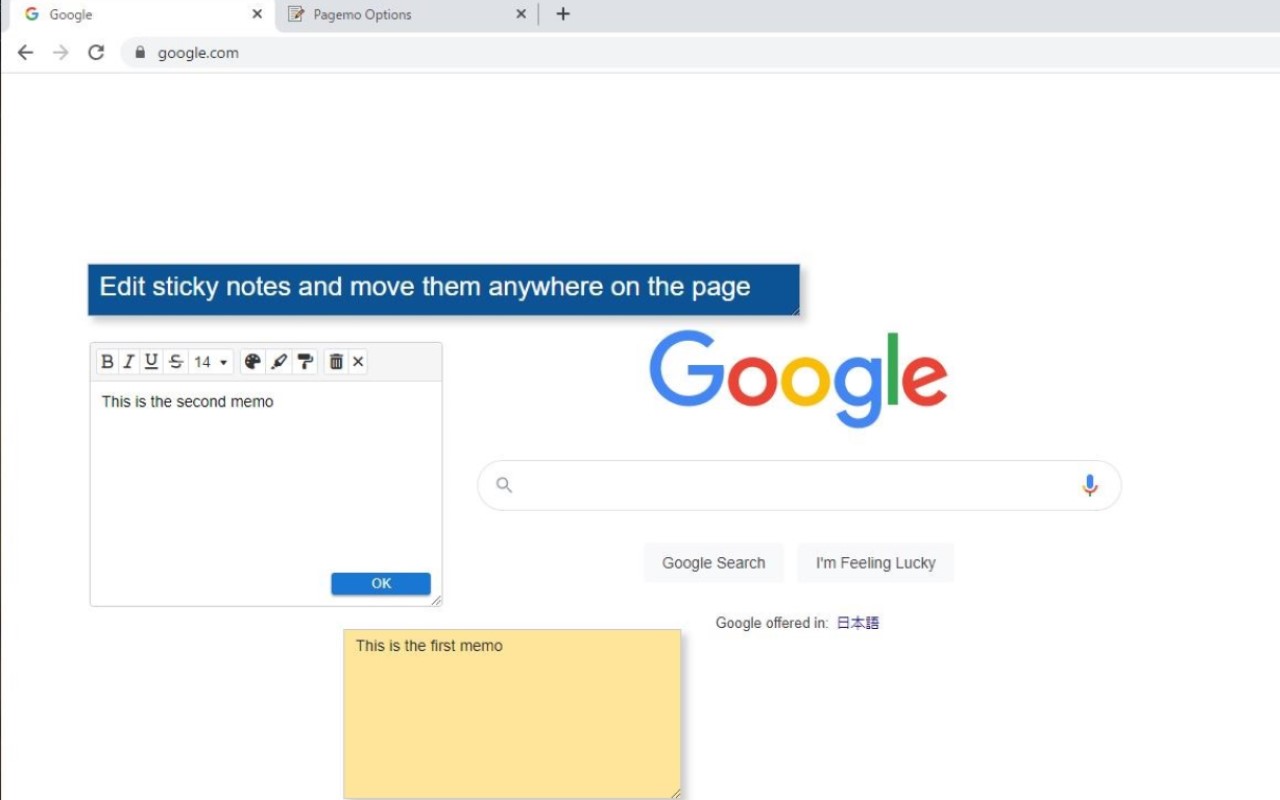Screen dimensions: 1280x800
Task: Go forward with the browser forward arrow
Action: click(x=61, y=53)
